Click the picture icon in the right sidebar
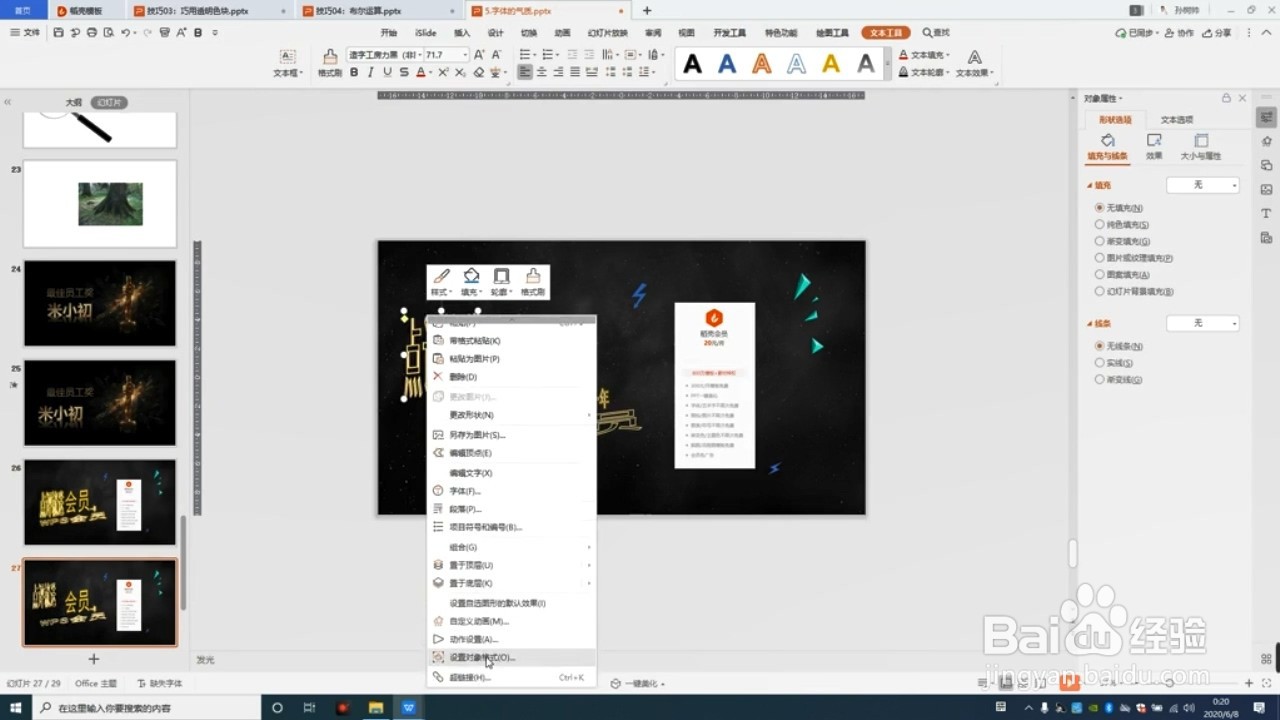This screenshot has width=1280, height=720. coord(1267,189)
